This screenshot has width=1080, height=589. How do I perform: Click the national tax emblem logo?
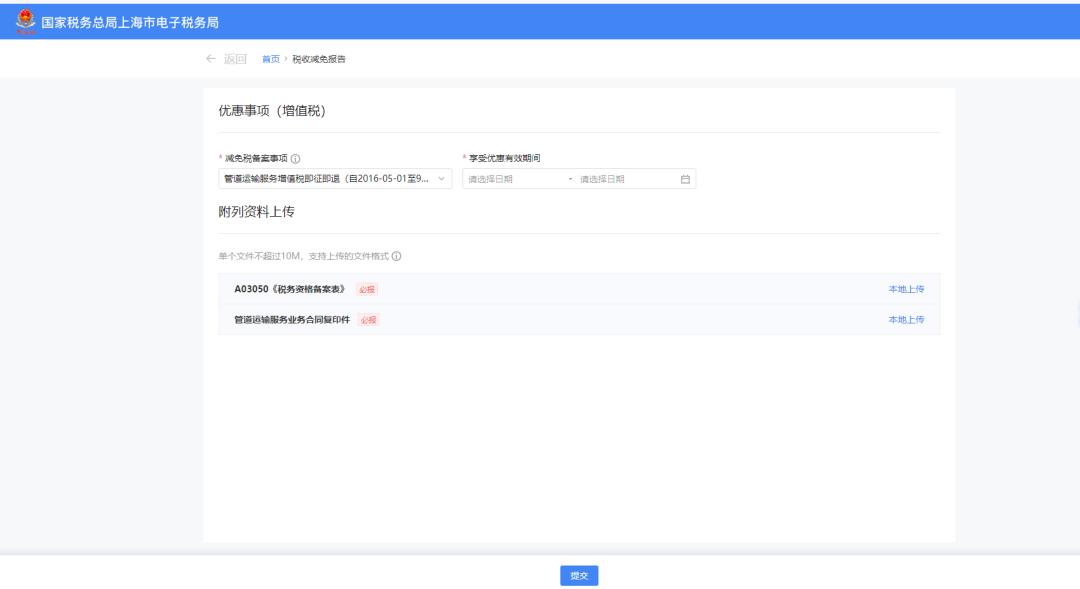pos(25,21)
